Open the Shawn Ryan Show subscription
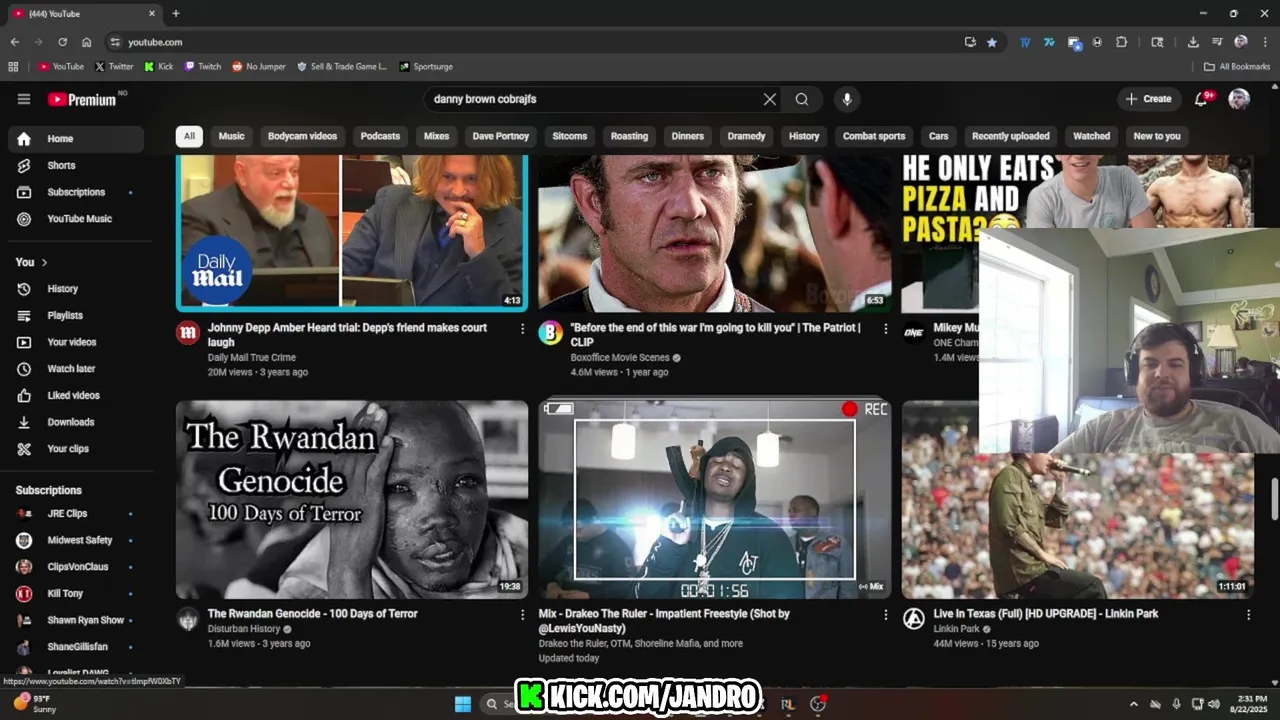This screenshot has width=1280, height=720. coord(76,620)
